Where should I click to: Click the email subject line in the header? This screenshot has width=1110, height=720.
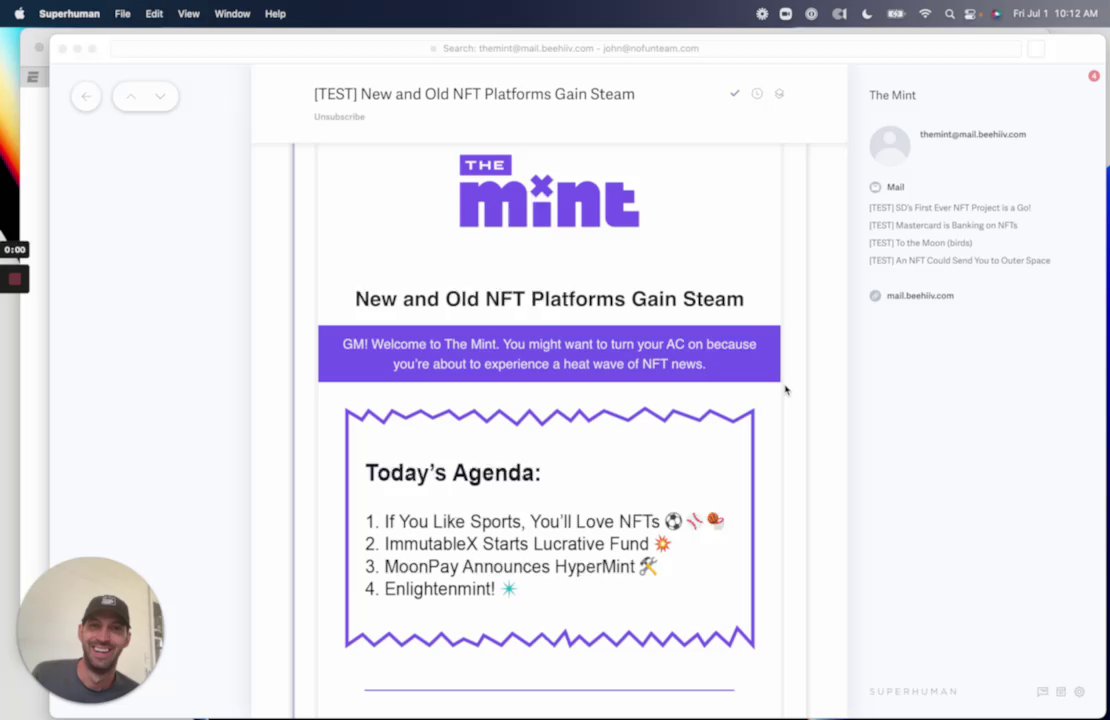click(474, 94)
